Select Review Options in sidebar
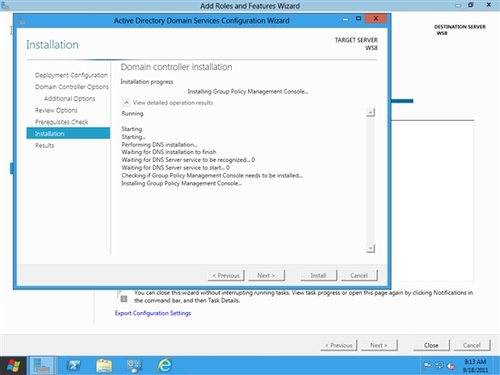 tap(56, 110)
